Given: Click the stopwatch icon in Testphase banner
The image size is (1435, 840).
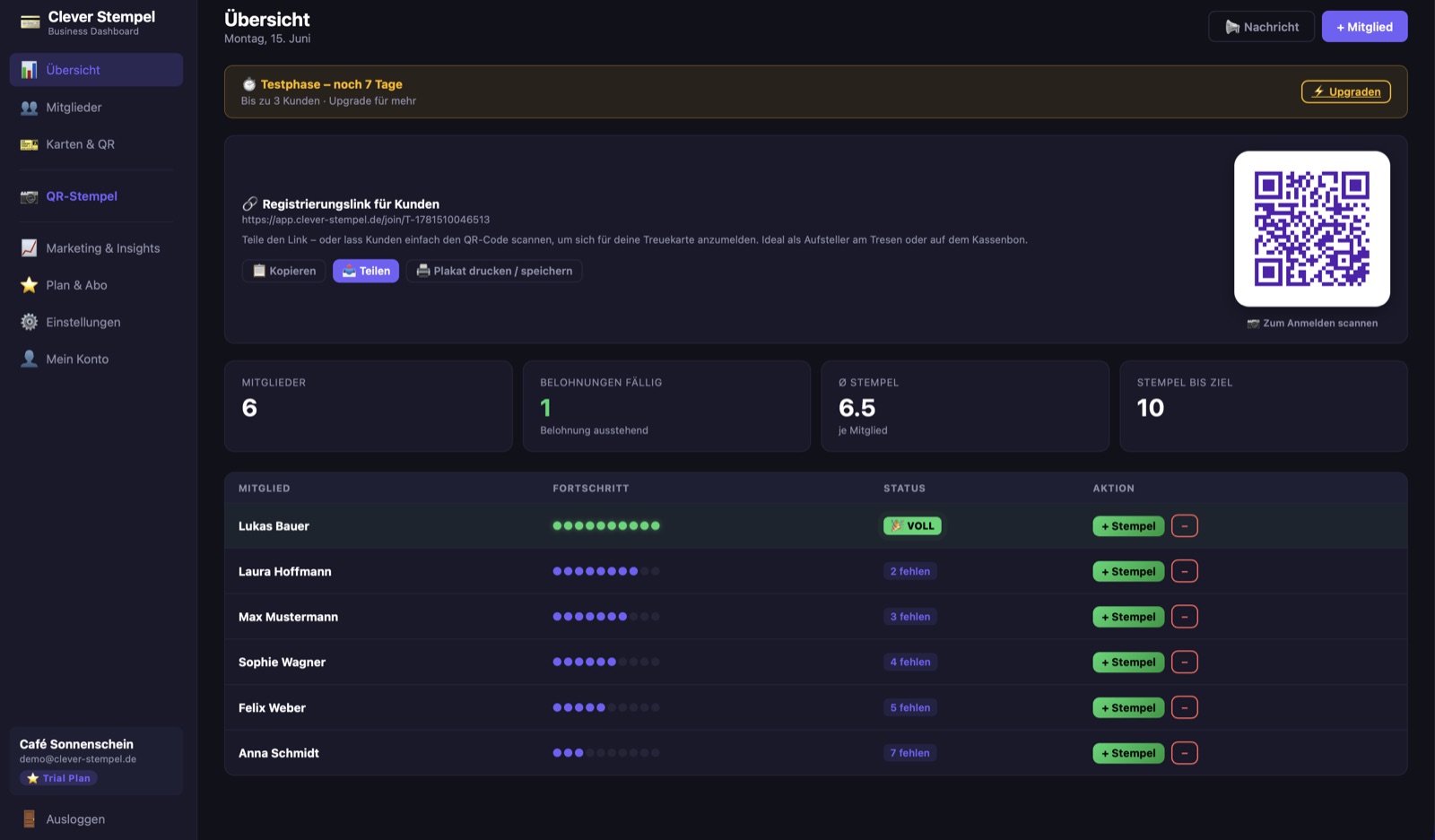Looking at the screenshot, I should pos(249,84).
